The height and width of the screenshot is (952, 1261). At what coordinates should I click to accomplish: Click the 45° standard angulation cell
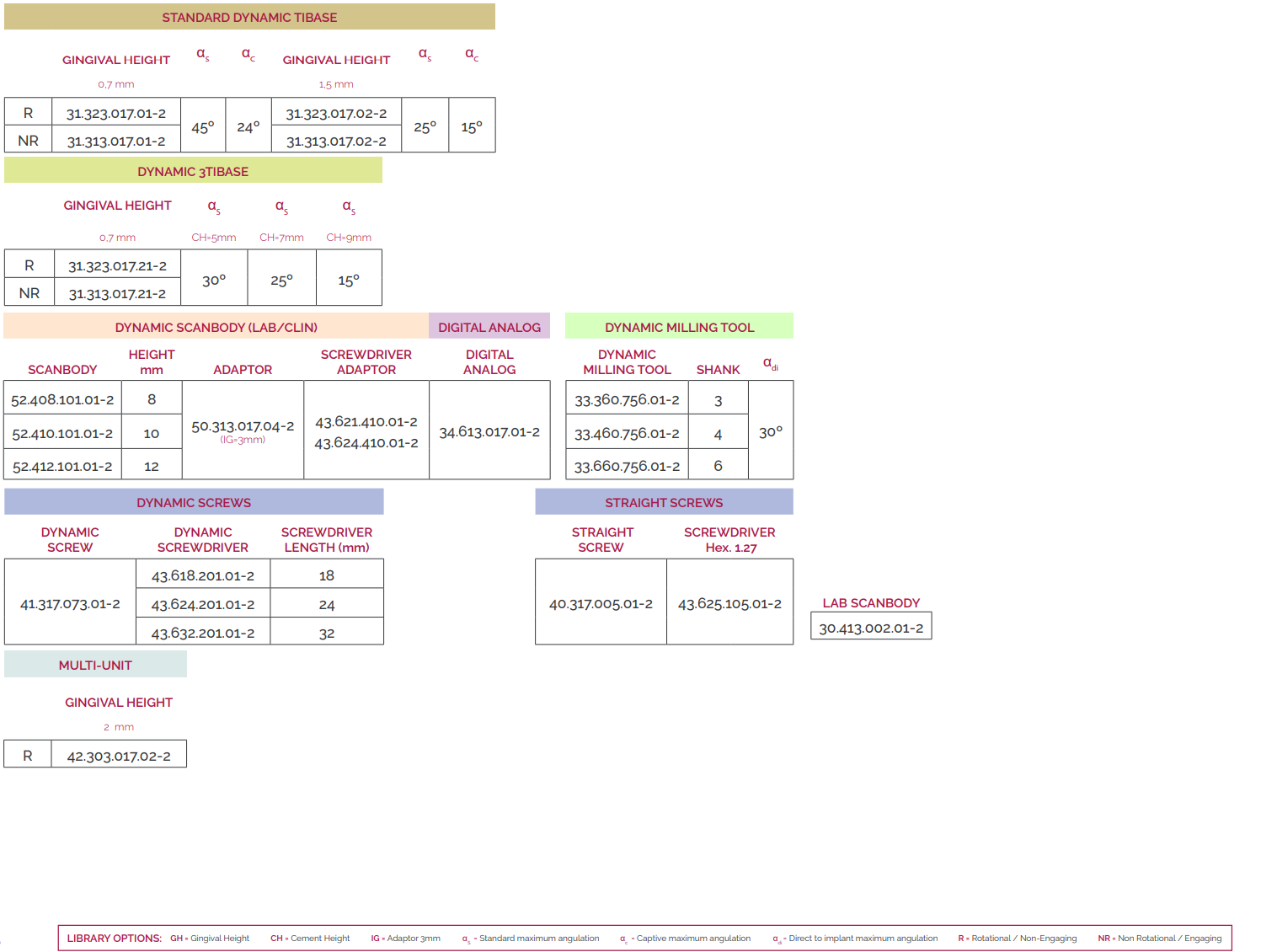203,127
